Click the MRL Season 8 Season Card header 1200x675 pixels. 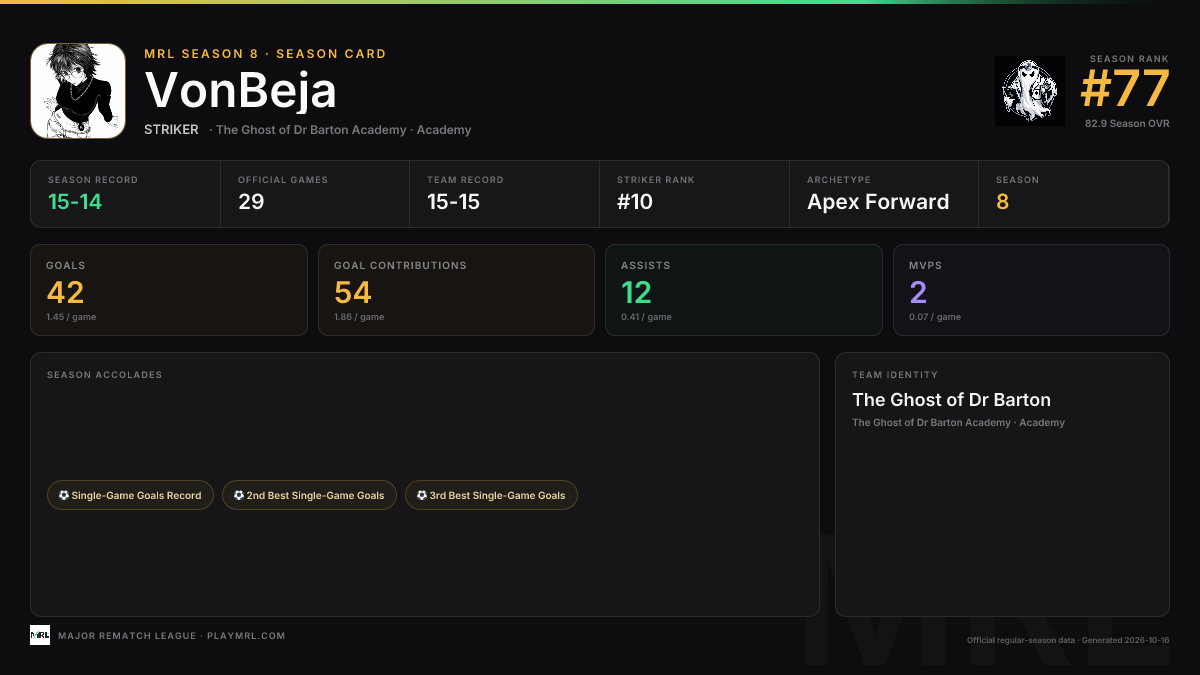(265, 54)
